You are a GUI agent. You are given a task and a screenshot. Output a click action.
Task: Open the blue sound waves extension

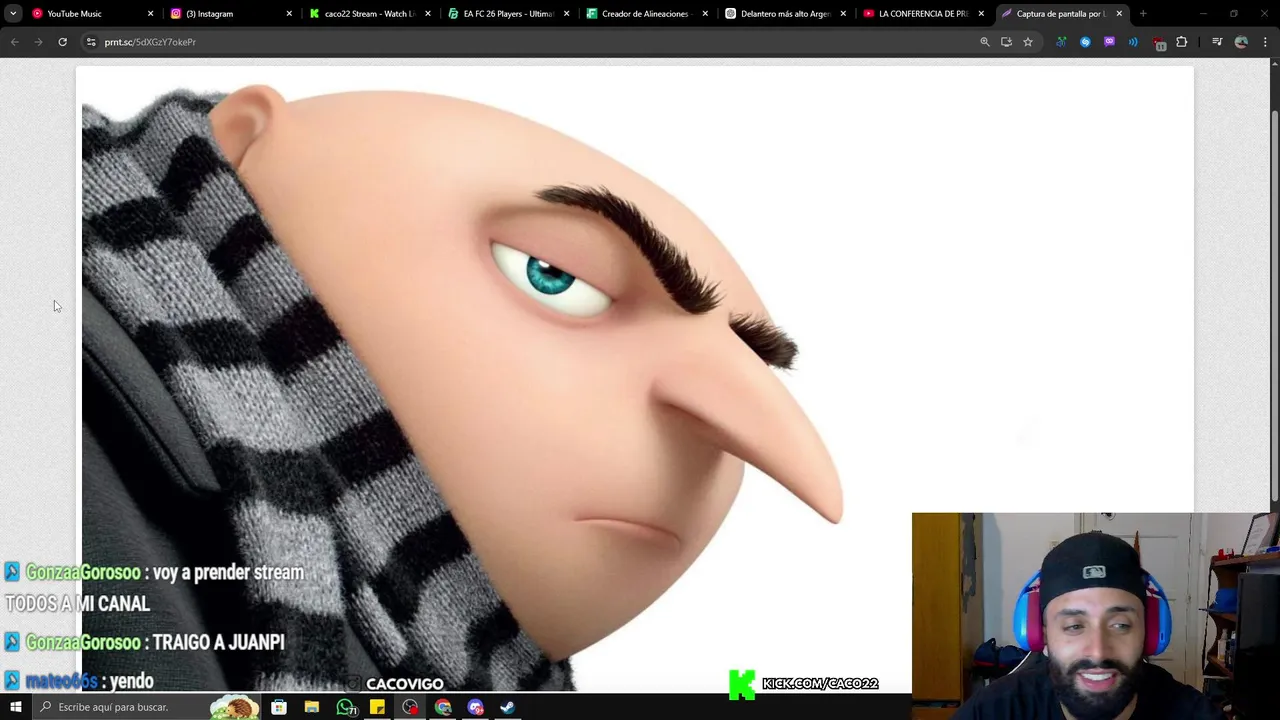pos(1133,42)
